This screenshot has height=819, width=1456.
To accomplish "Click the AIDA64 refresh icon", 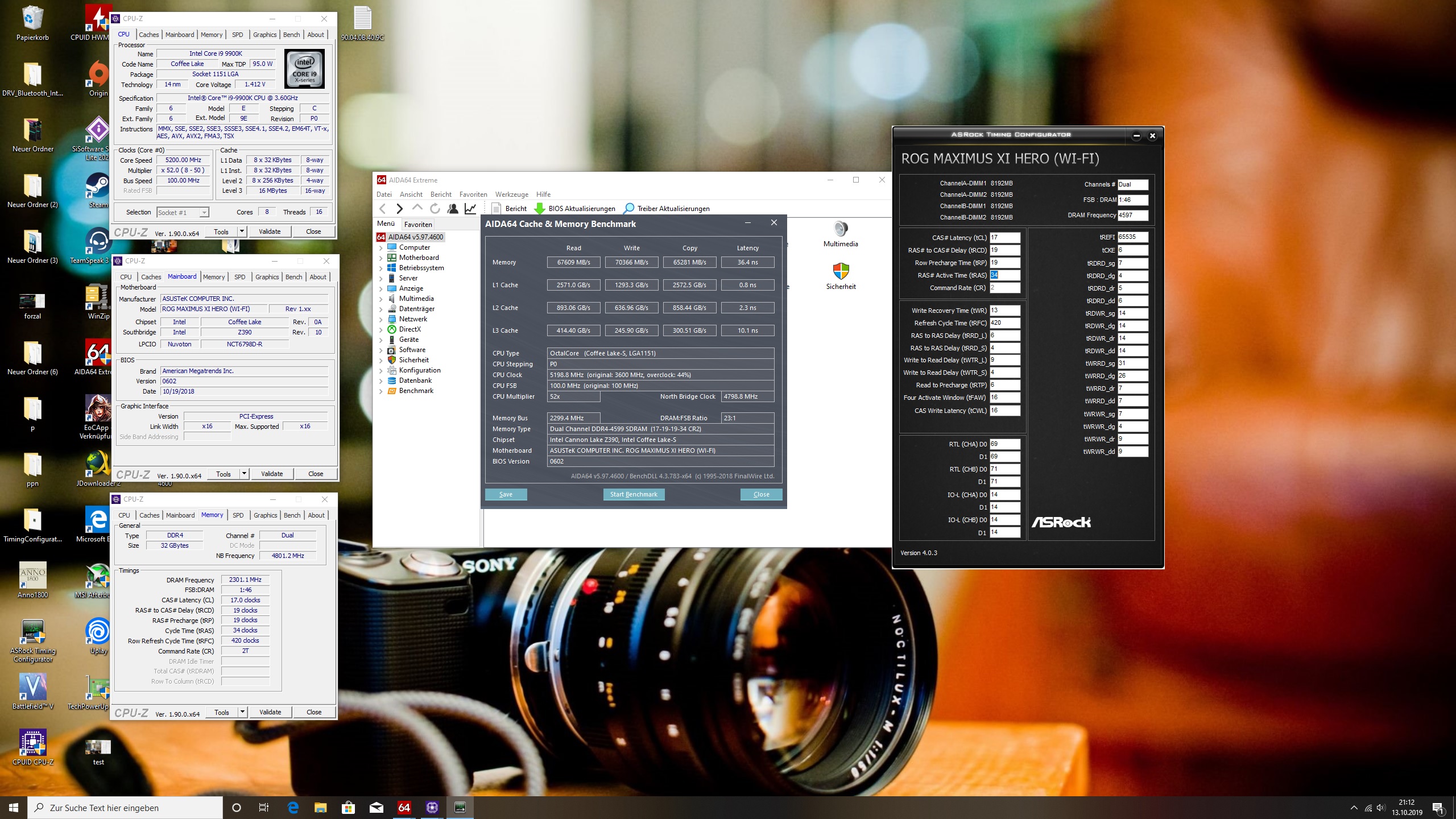I will click(x=435, y=209).
